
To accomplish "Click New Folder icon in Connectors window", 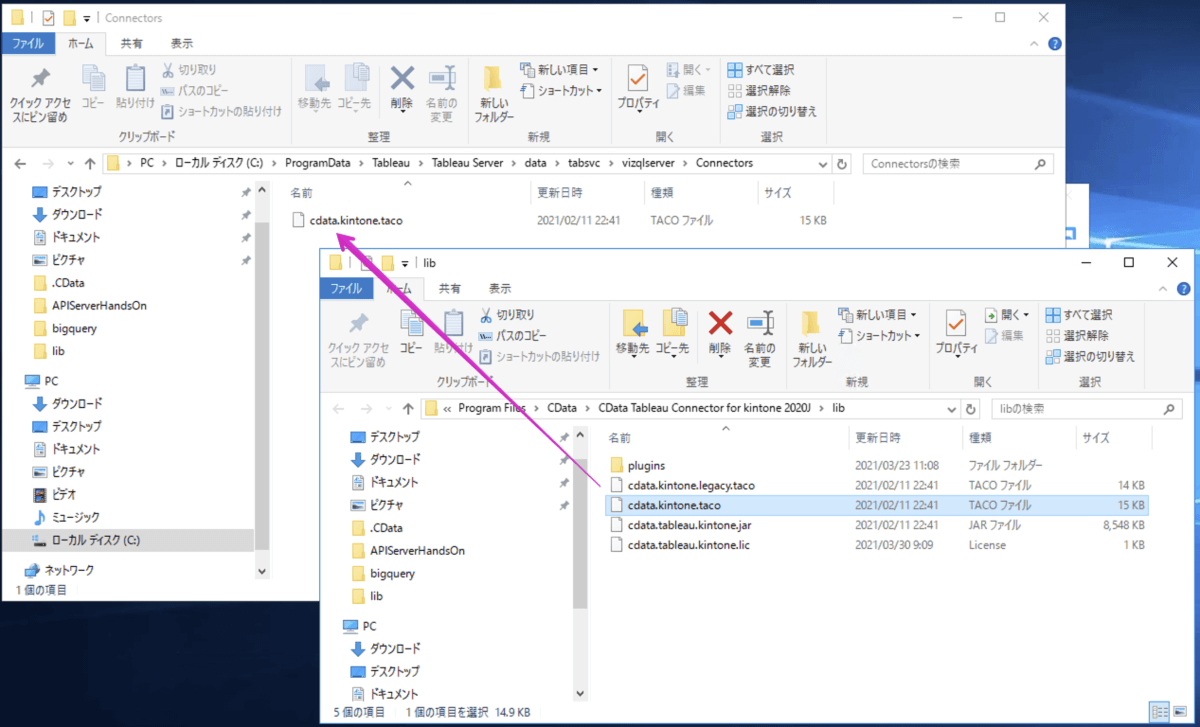I will pos(494,94).
